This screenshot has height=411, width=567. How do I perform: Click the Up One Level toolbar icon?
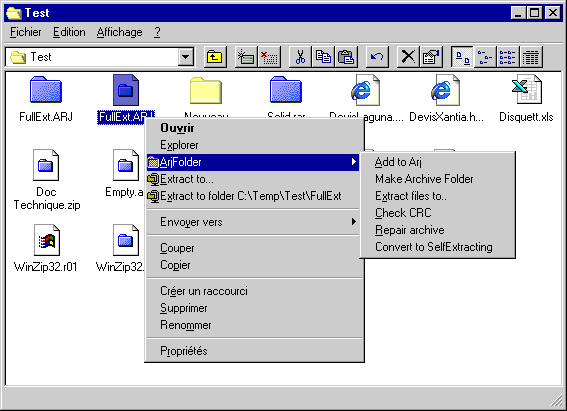[215, 57]
